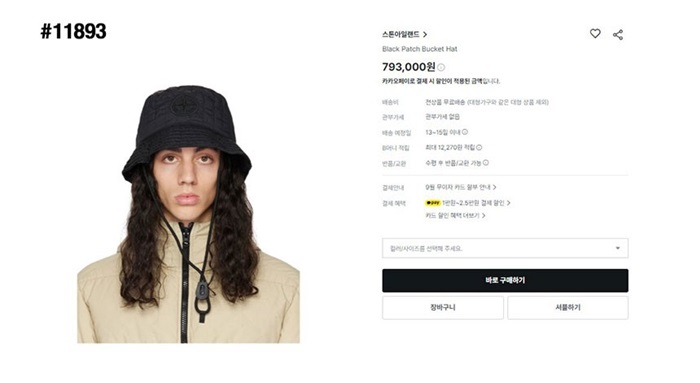Click the bucket hat product image
Viewport: 700px width, 383px height.
coord(188,214)
